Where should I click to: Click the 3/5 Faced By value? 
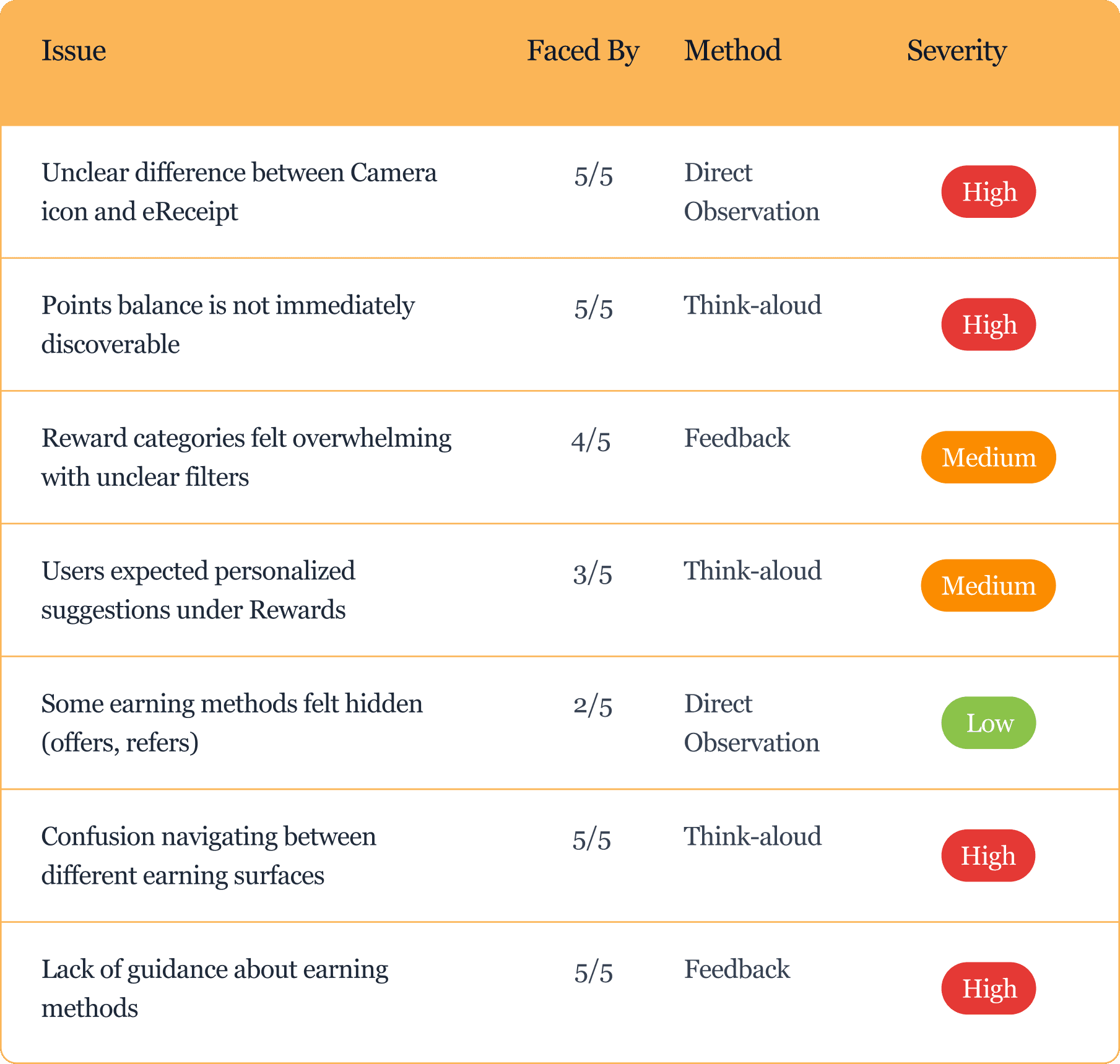click(593, 574)
